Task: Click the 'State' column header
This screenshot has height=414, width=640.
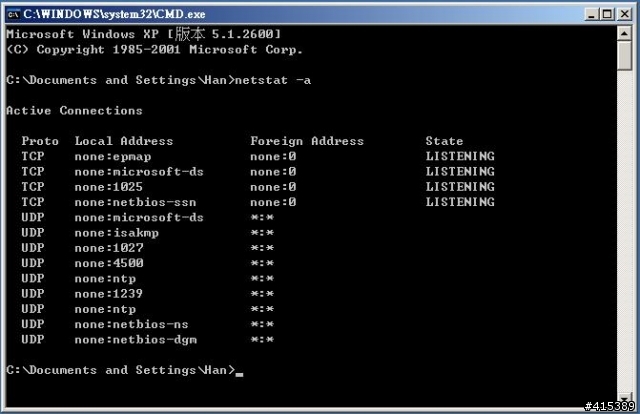Action: 444,141
